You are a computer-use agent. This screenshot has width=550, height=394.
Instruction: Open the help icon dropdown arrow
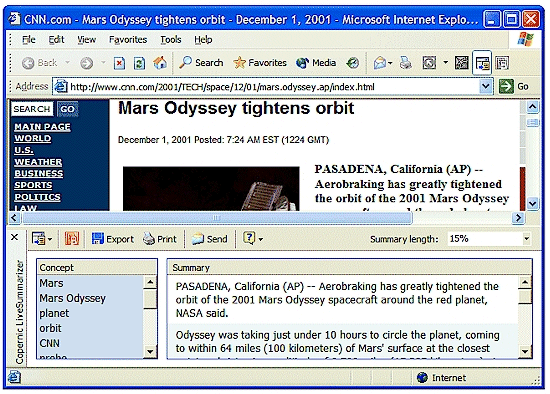coord(261,240)
